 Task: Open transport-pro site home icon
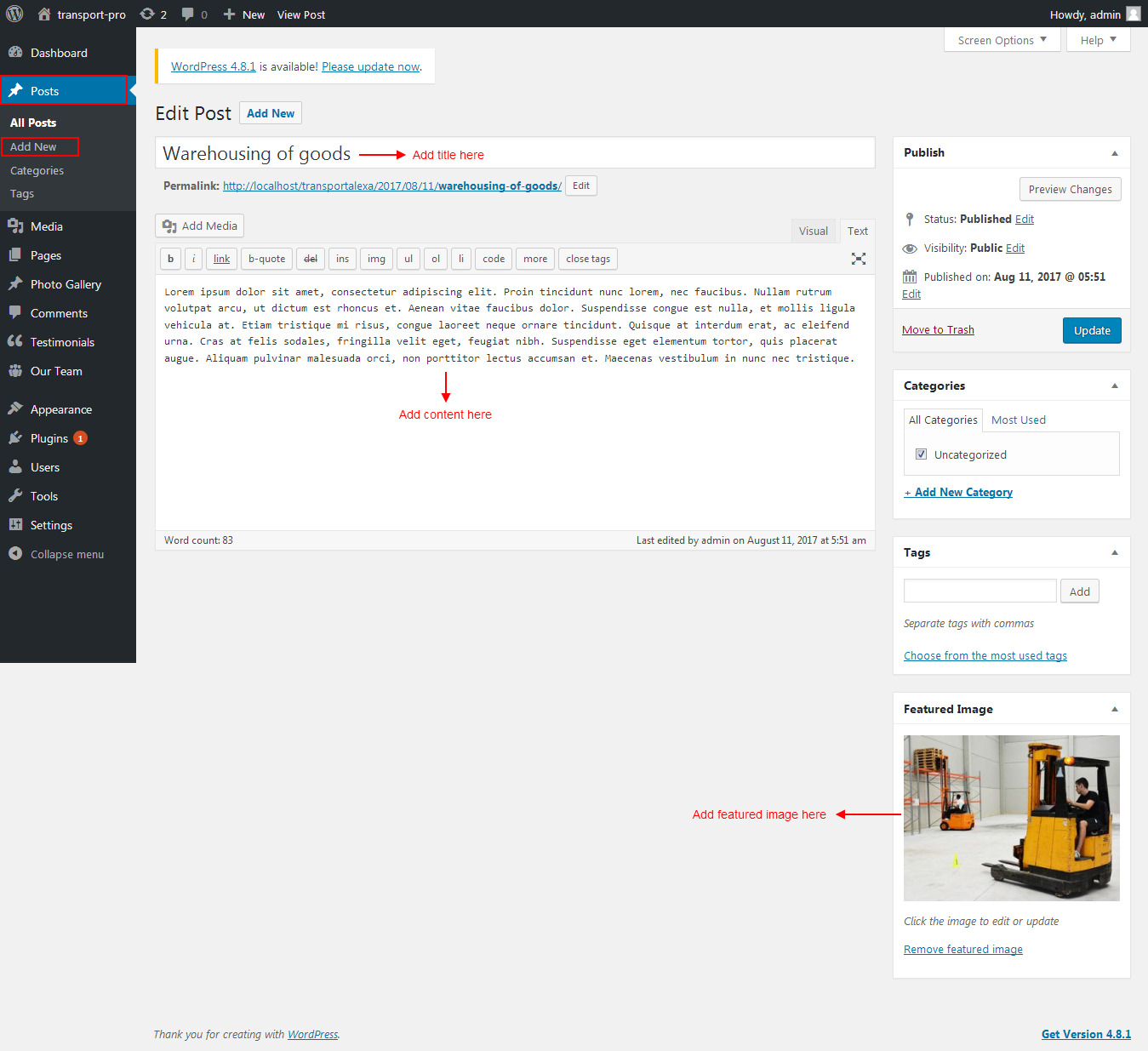point(44,14)
